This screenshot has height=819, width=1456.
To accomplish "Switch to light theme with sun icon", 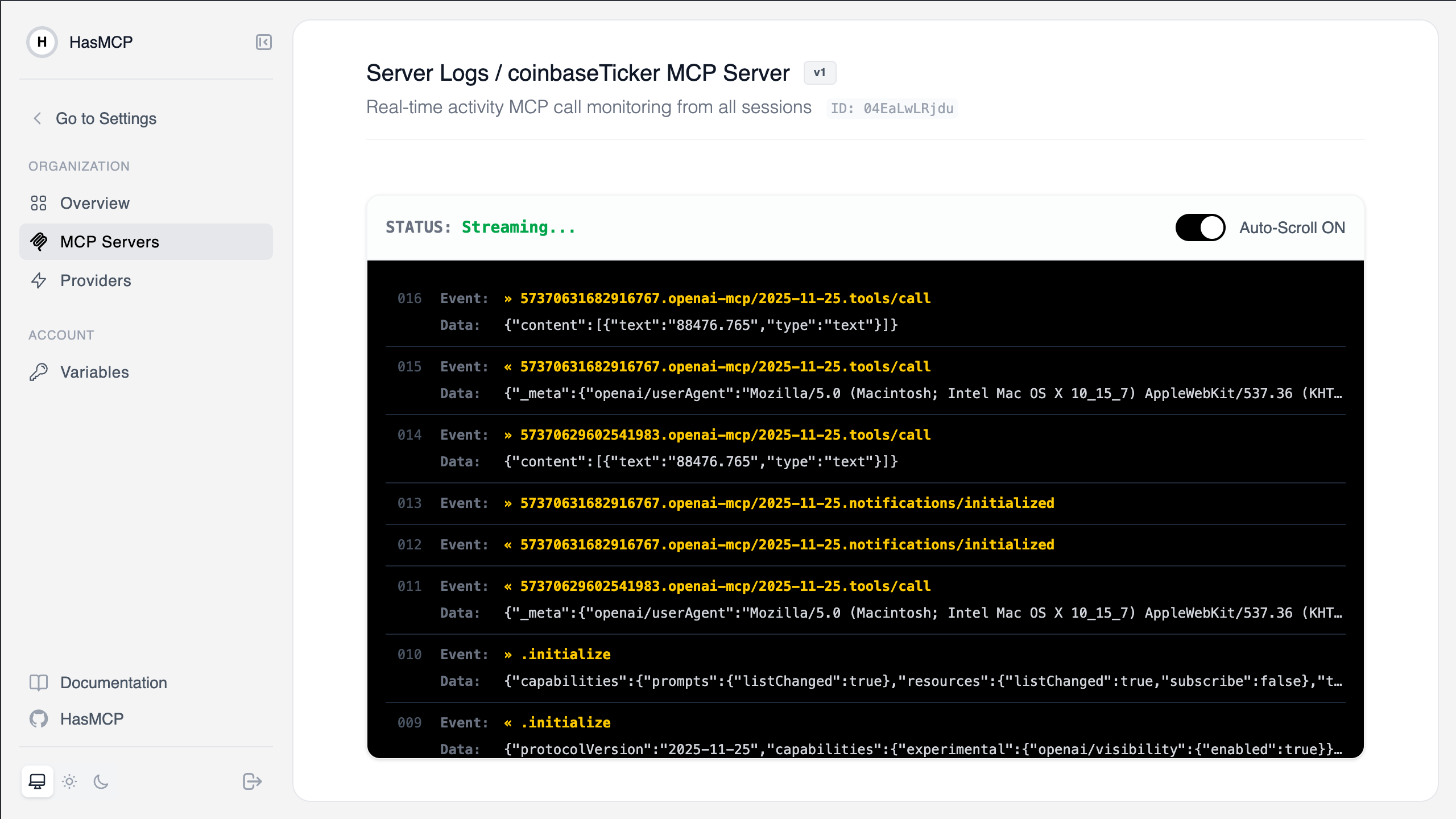I will pos(69,781).
